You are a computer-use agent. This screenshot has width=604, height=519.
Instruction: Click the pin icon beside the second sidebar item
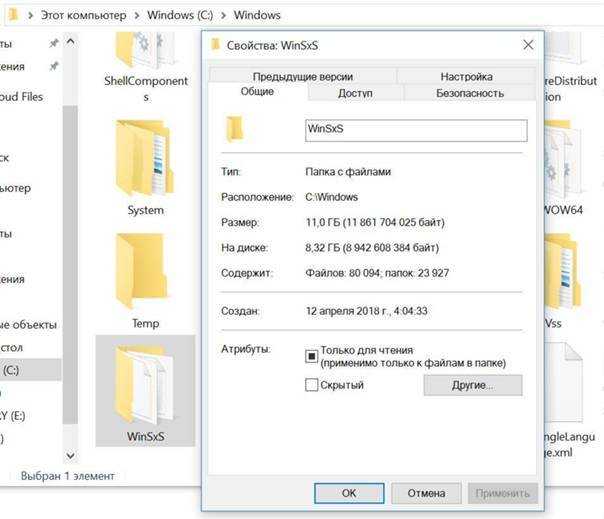[x=54, y=66]
